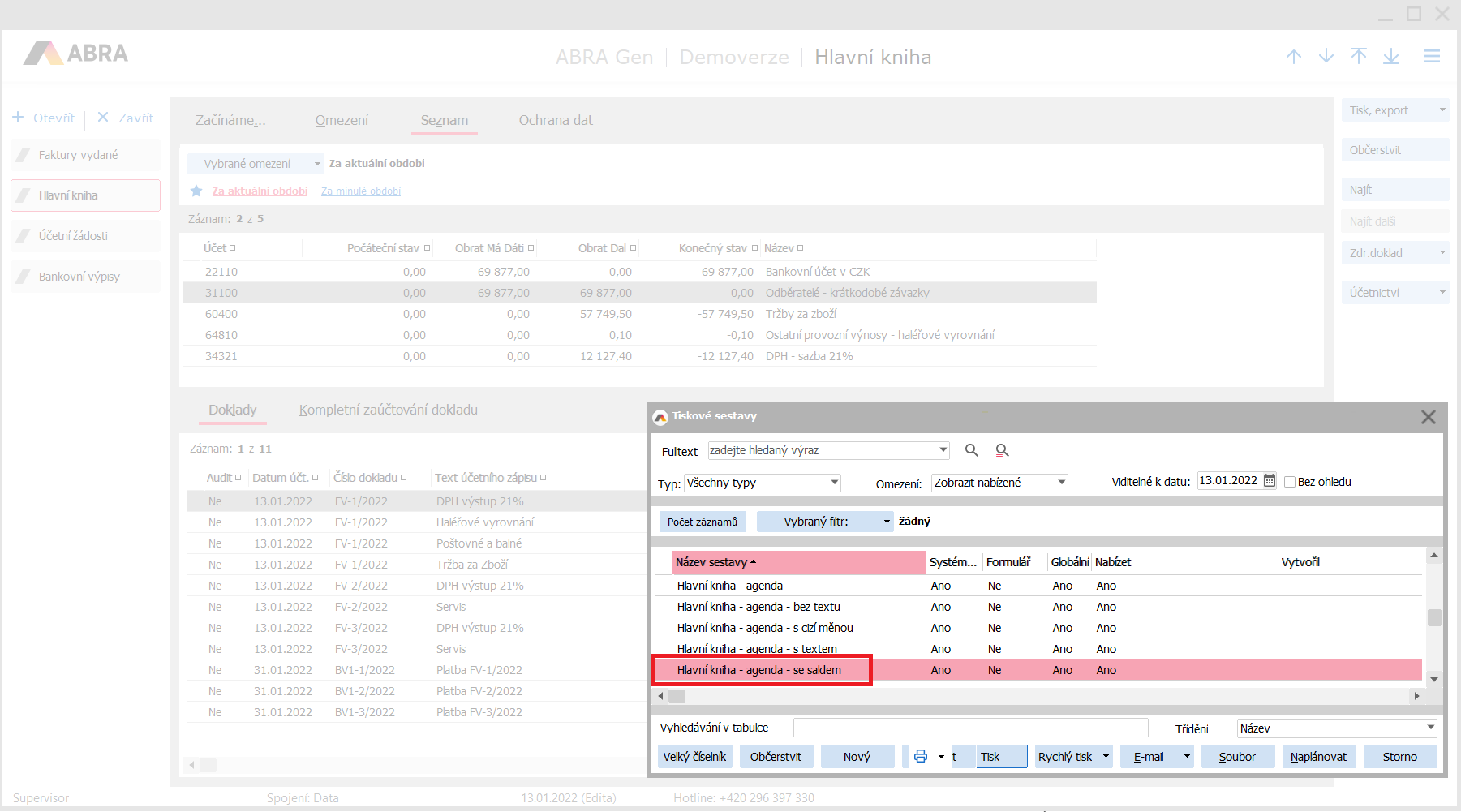Go to previous record with up arrow
The height and width of the screenshot is (812, 1461).
(x=1294, y=56)
